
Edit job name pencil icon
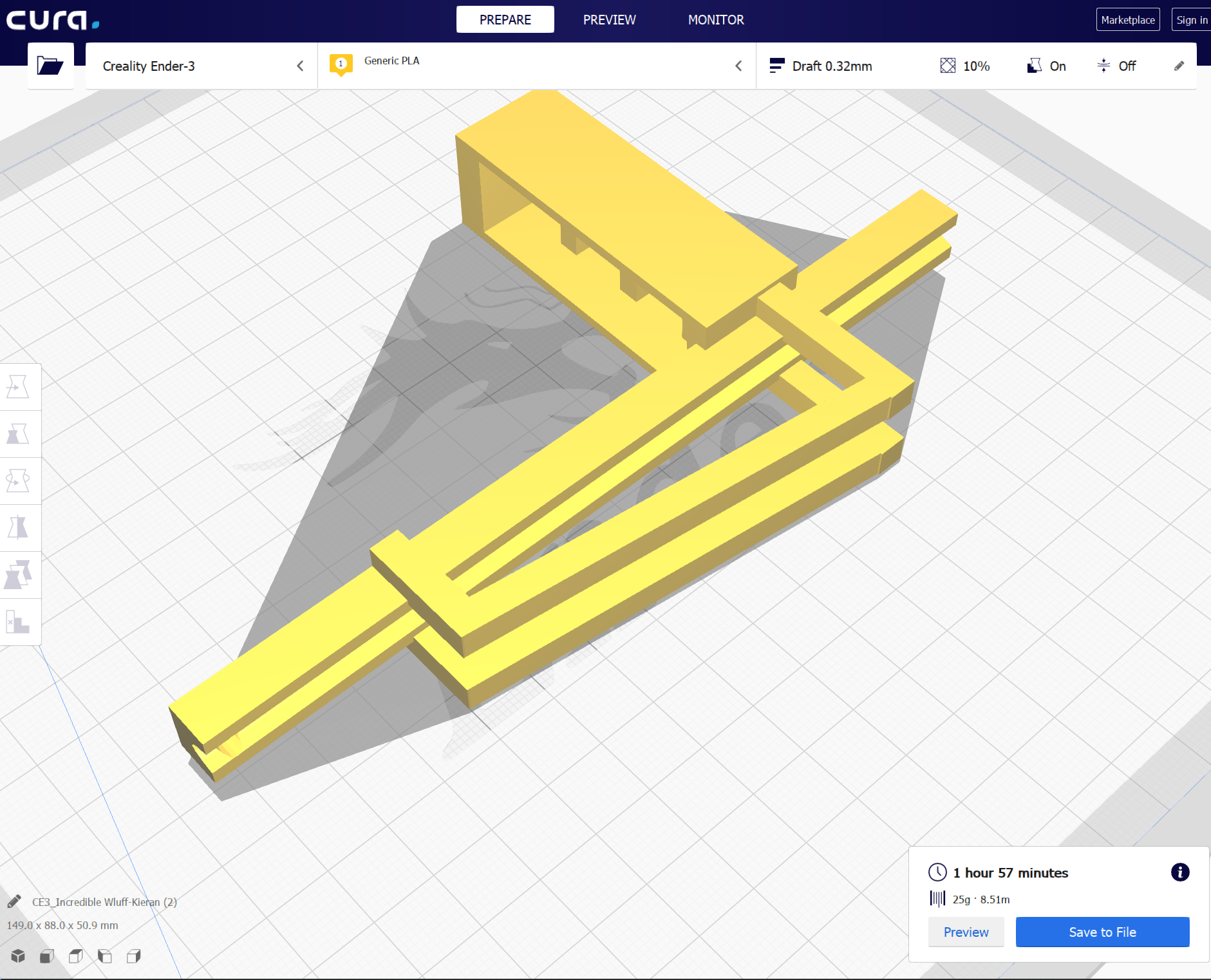14,901
